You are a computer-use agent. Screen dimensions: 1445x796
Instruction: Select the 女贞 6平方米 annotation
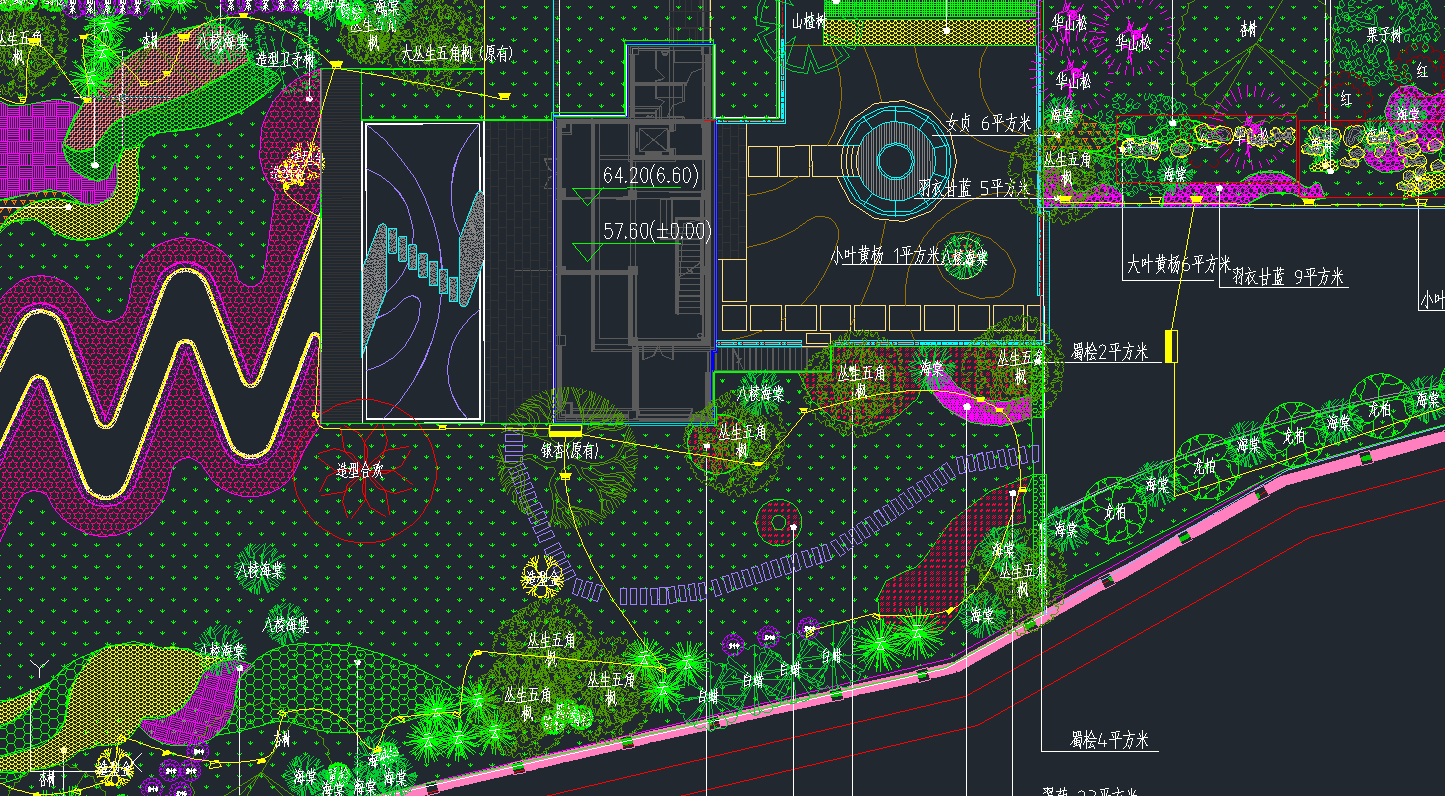tap(988, 123)
